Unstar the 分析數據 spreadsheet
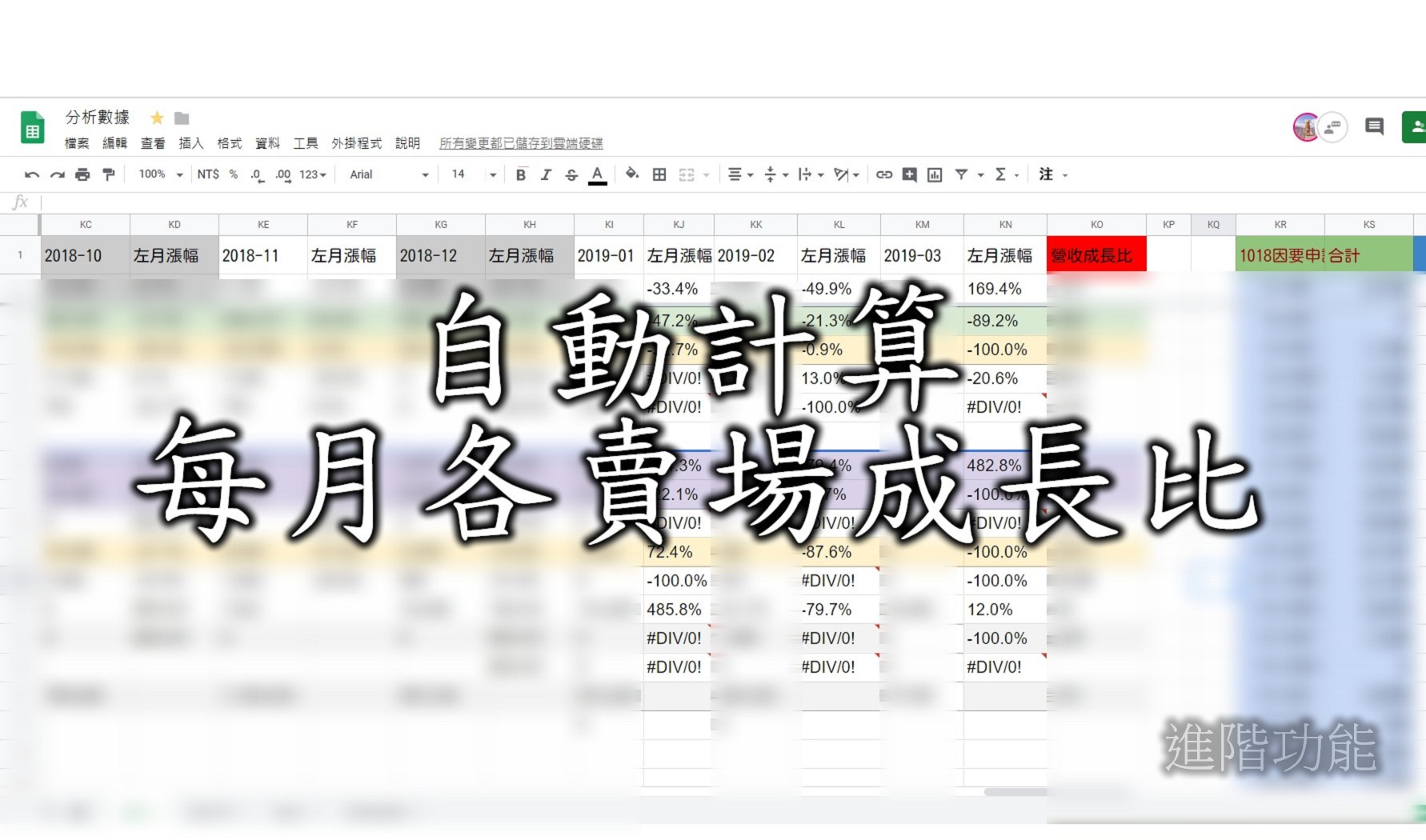The width and height of the screenshot is (1426, 840). click(x=157, y=118)
